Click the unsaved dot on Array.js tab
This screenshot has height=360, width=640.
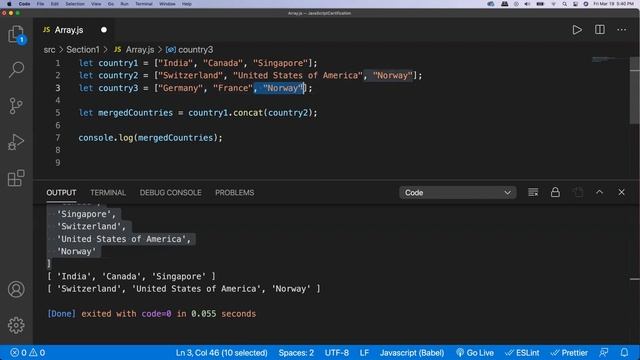pyautogui.click(x=104, y=30)
